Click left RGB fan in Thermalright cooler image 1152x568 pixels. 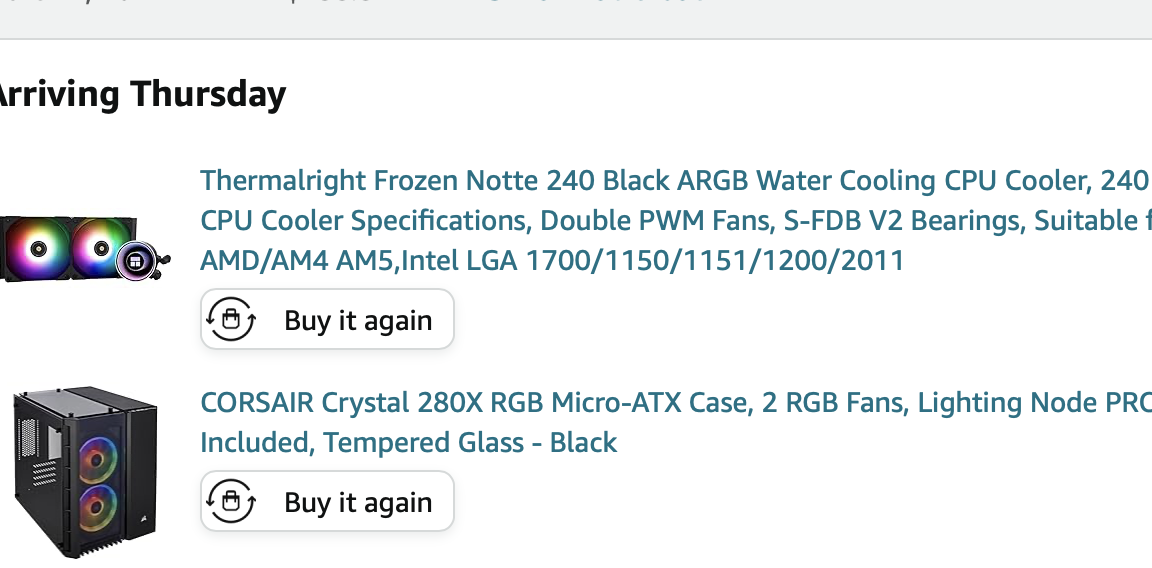(38, 248)
